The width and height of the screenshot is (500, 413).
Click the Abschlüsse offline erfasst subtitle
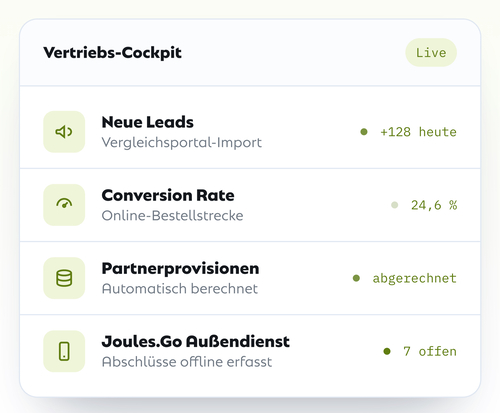pos(187,362)
